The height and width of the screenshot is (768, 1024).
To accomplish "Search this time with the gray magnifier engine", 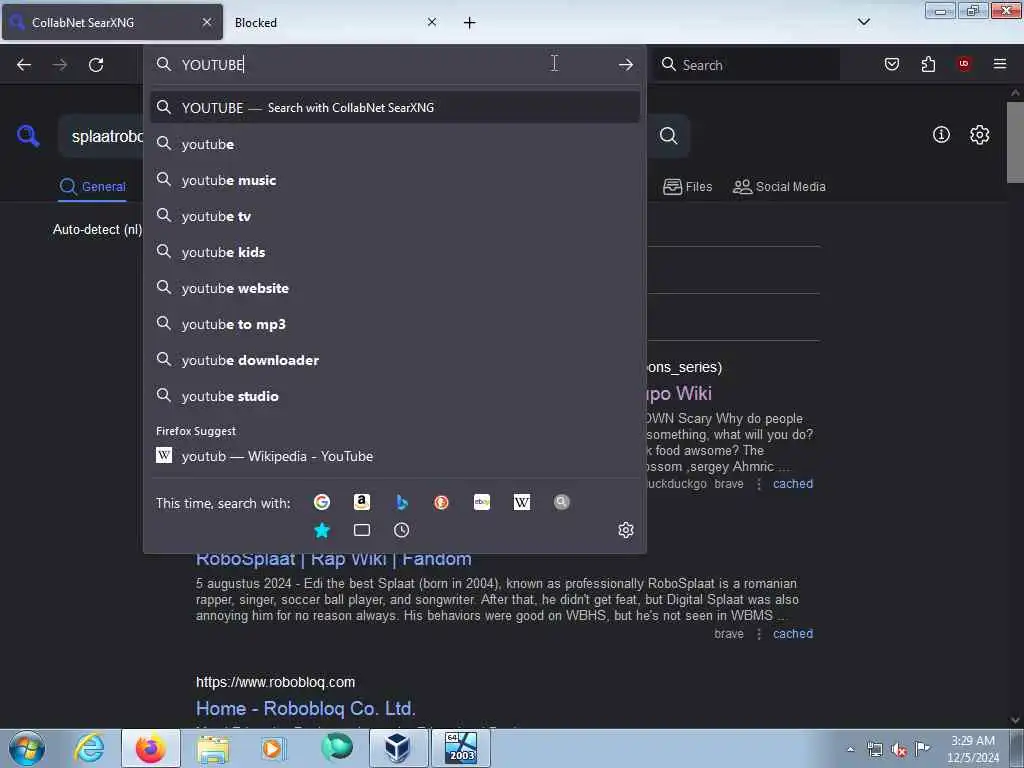I will point(562,502).
